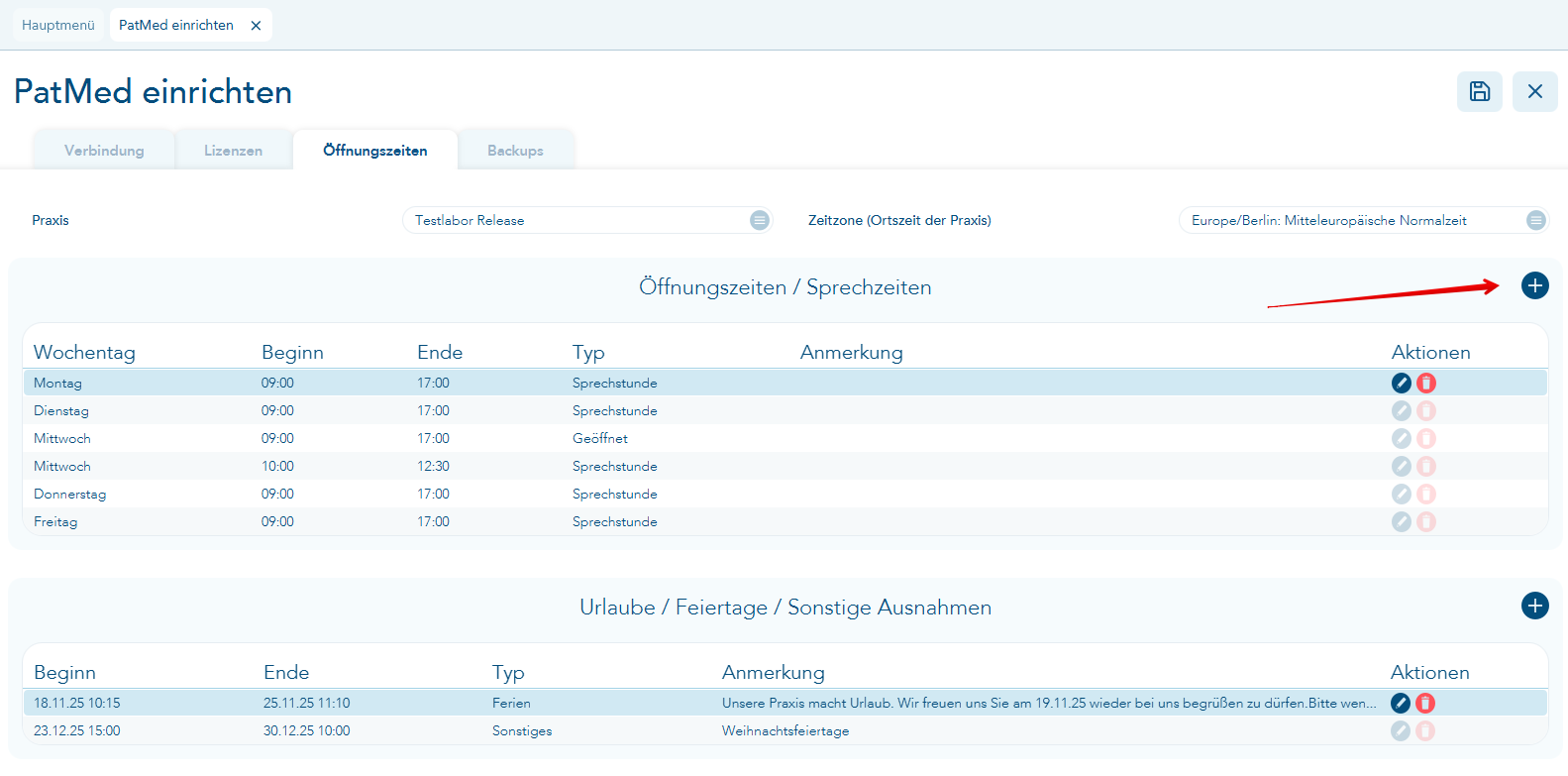Select the Freitag weekday cell
Viewport: 1568px width, 776px height.
click(x=55, y=521)
